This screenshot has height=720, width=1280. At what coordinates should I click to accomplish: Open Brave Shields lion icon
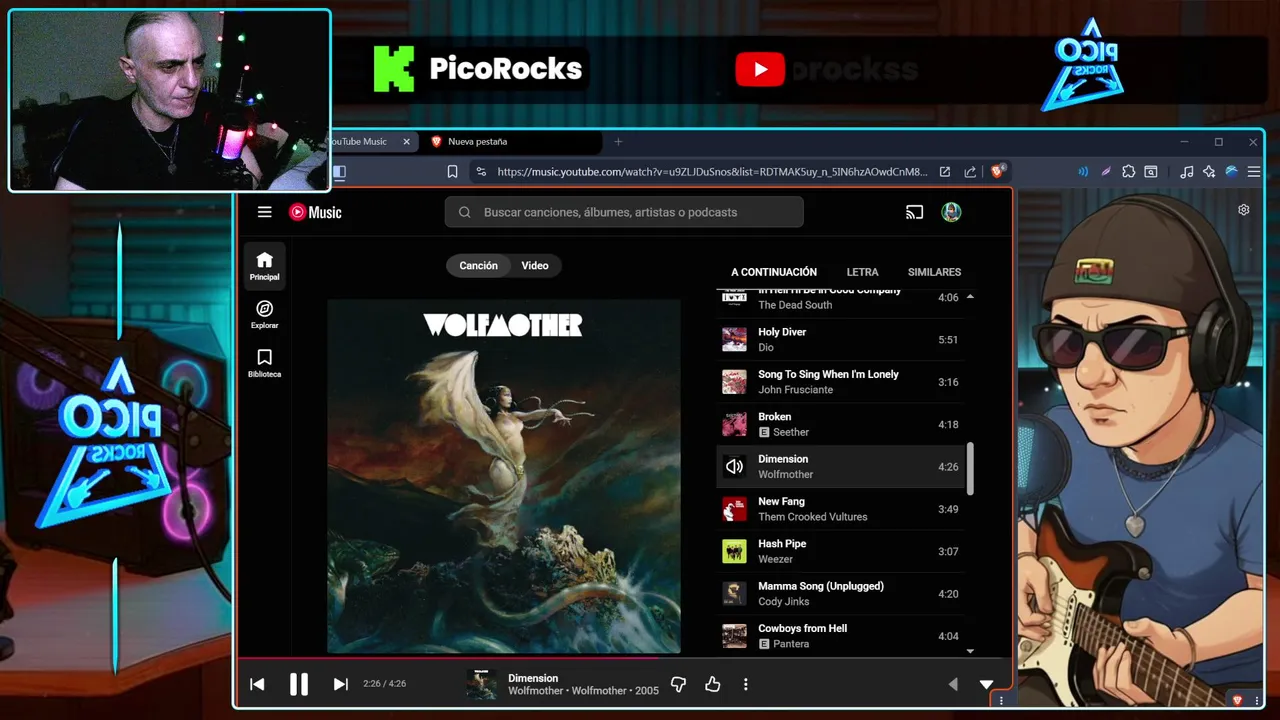(997, 172)
